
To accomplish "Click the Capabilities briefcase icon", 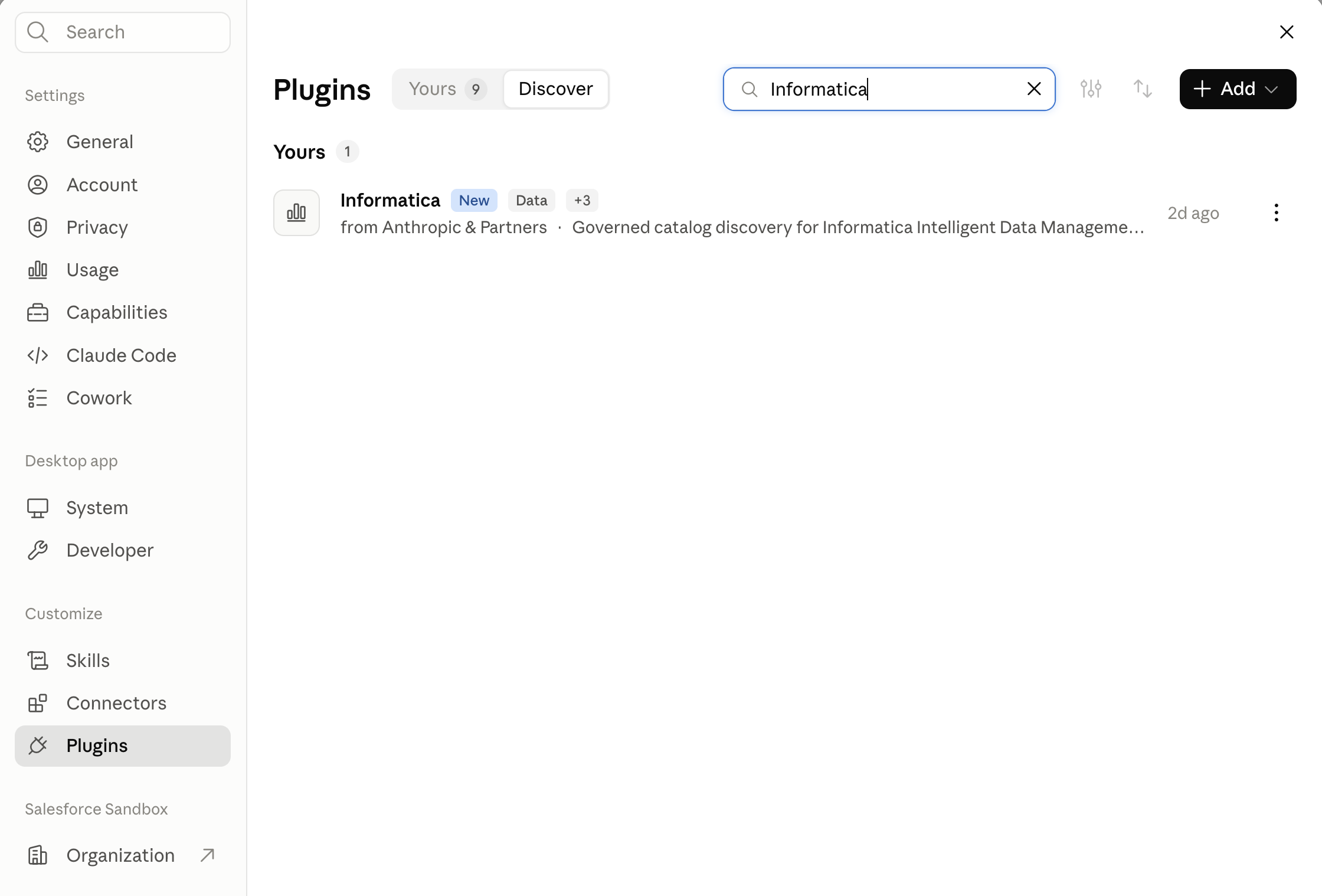I will [38, 312].
